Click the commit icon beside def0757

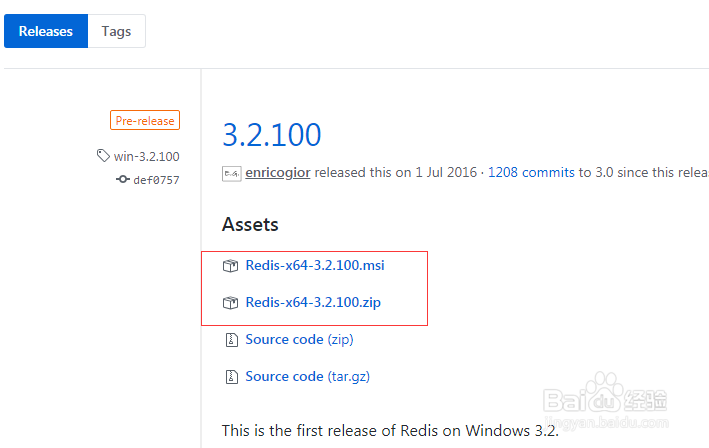click(123, 179)
